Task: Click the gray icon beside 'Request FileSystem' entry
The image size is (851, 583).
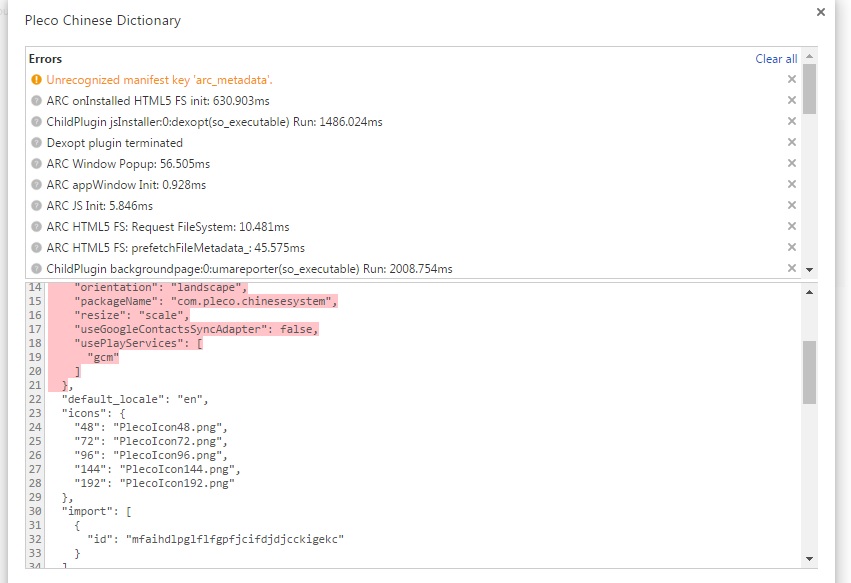Action: (x=36, y=226)
